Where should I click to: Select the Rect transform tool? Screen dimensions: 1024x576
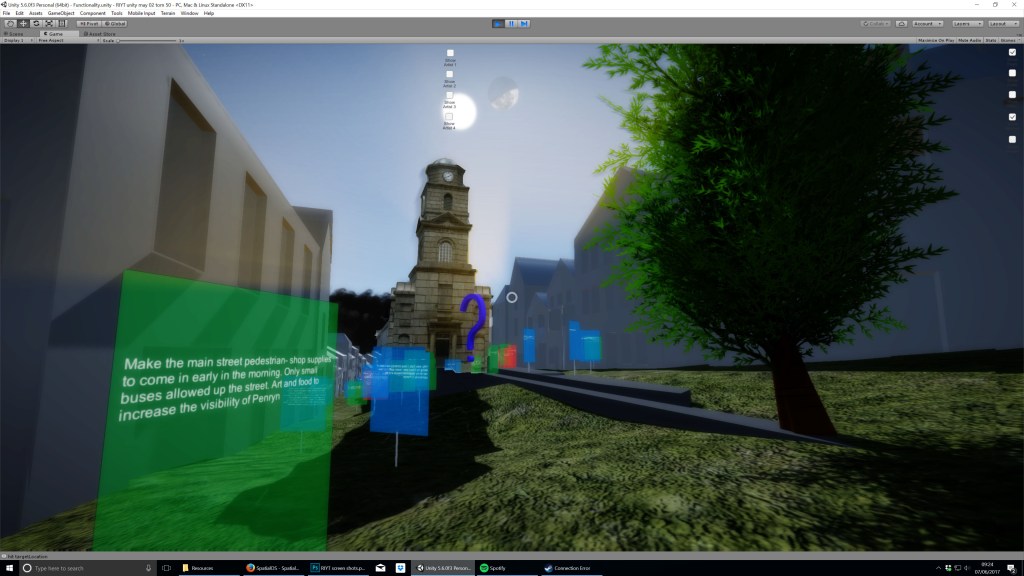[62, 22]
